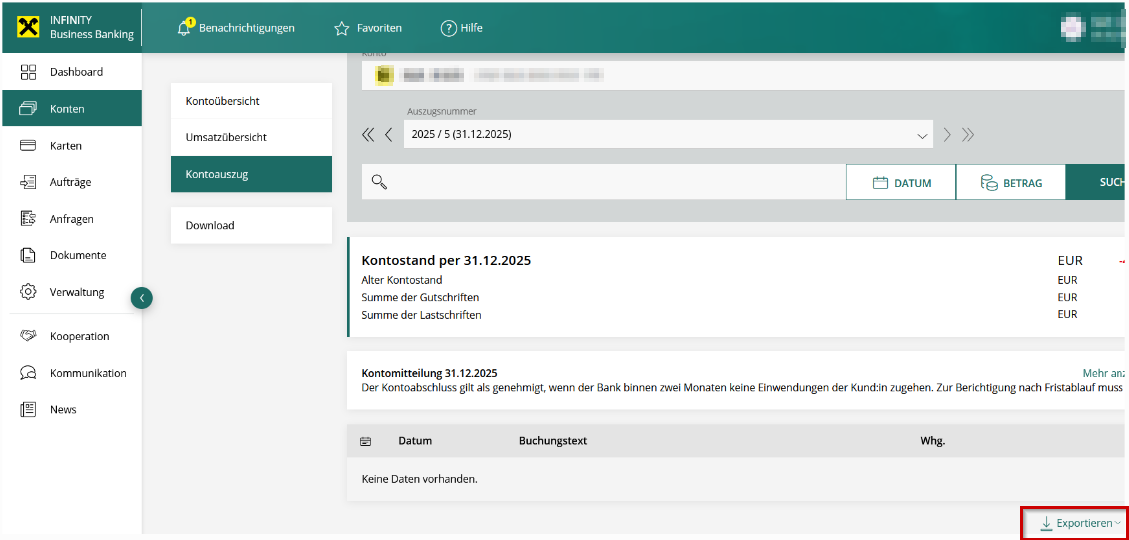Collapse the sidebar with round arrow button
The height and width of the screenshot is (540, 1129).
pos(142,297)
